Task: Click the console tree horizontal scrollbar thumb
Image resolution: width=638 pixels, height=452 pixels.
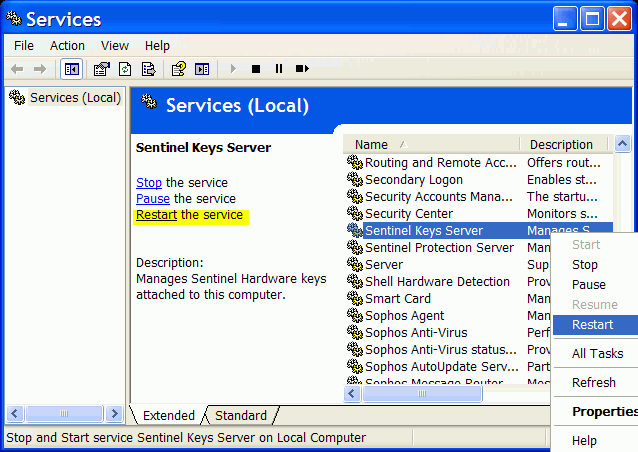Action: (64, 414)
